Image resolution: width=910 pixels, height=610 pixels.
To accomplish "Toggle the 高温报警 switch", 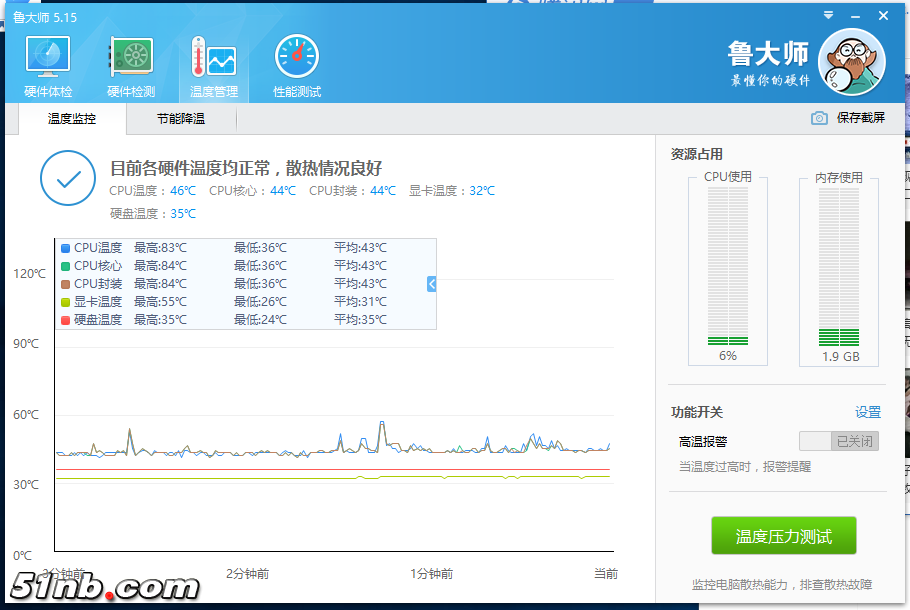I will pyautogui.click(x=838, y=441).
